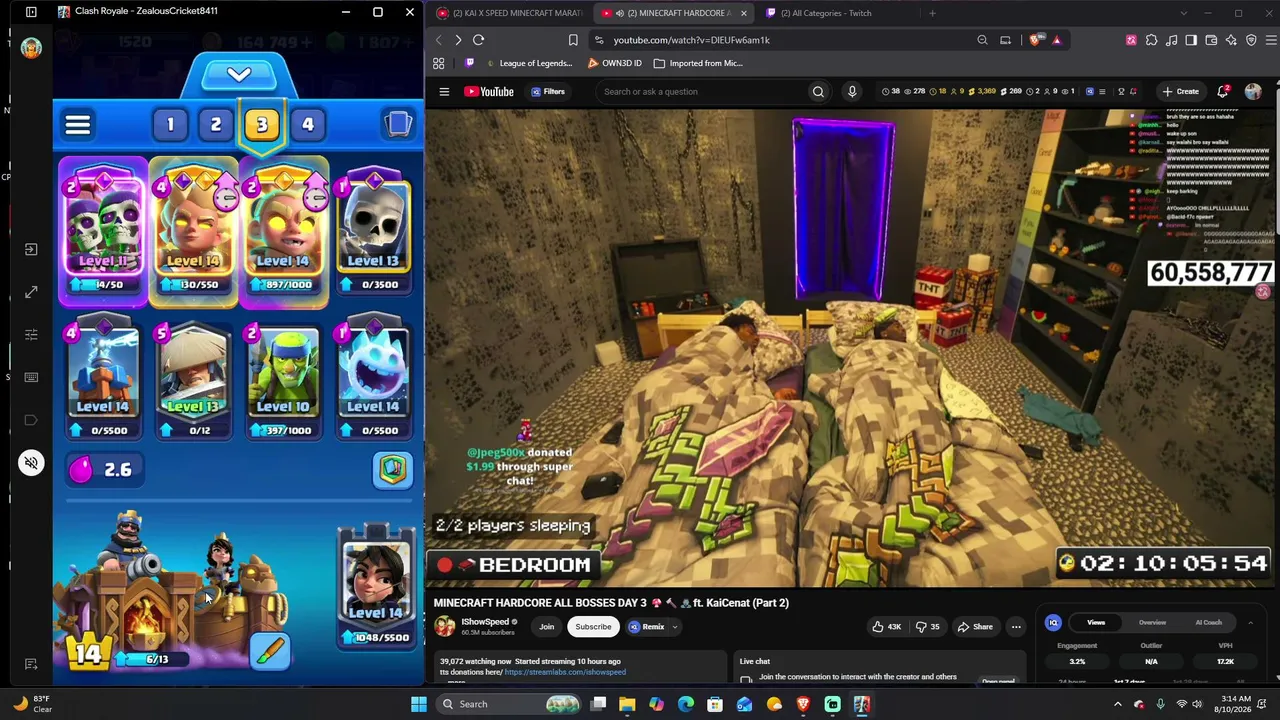Select the Ice Spirit card Level 14
Screen dimensions: 1280x720
click(373, 380)
